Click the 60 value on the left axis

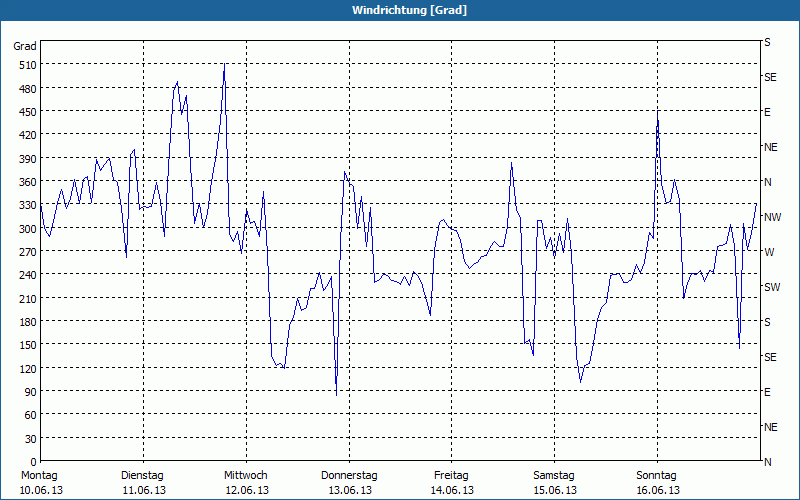pos(31,415)
